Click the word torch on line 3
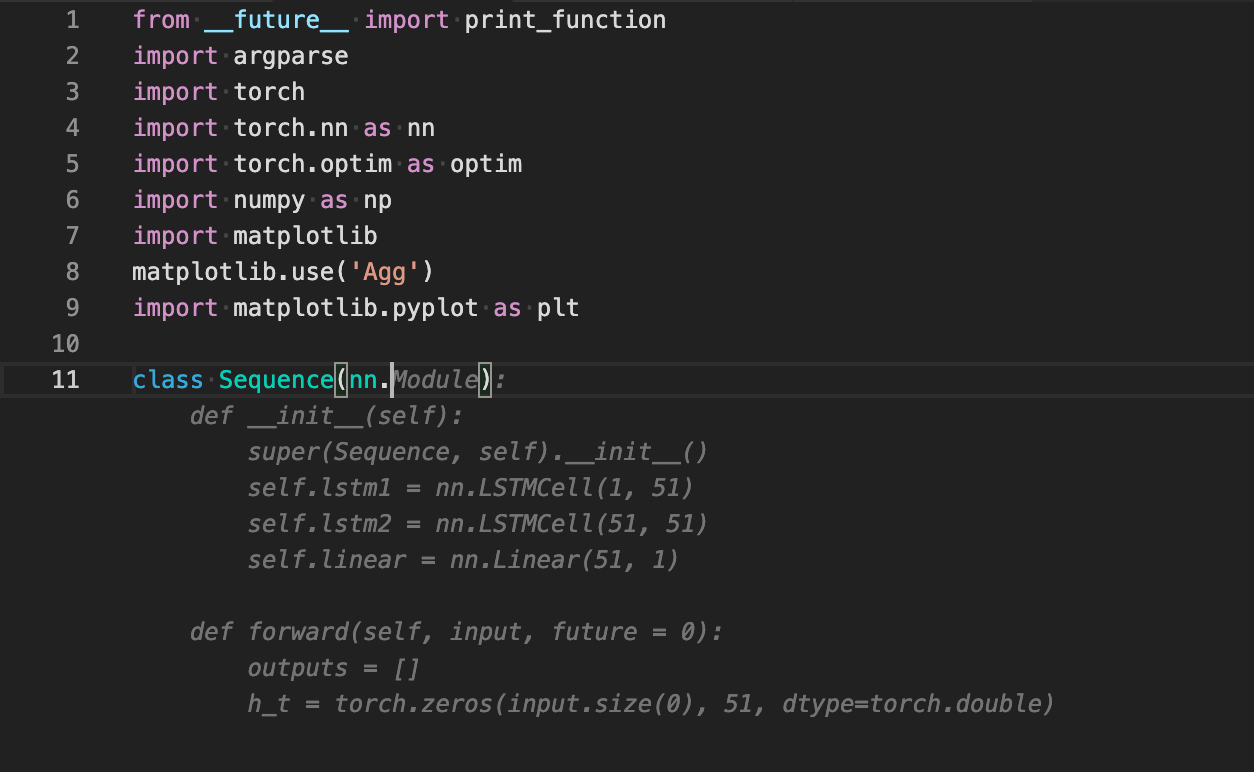 pos(269,92)
